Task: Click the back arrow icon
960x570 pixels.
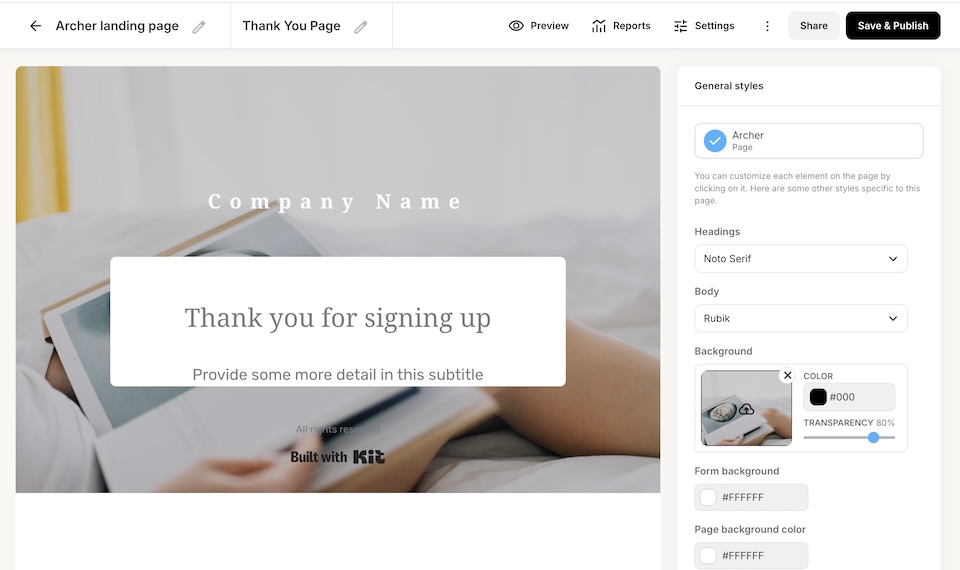Action: (x=36, y=26)
